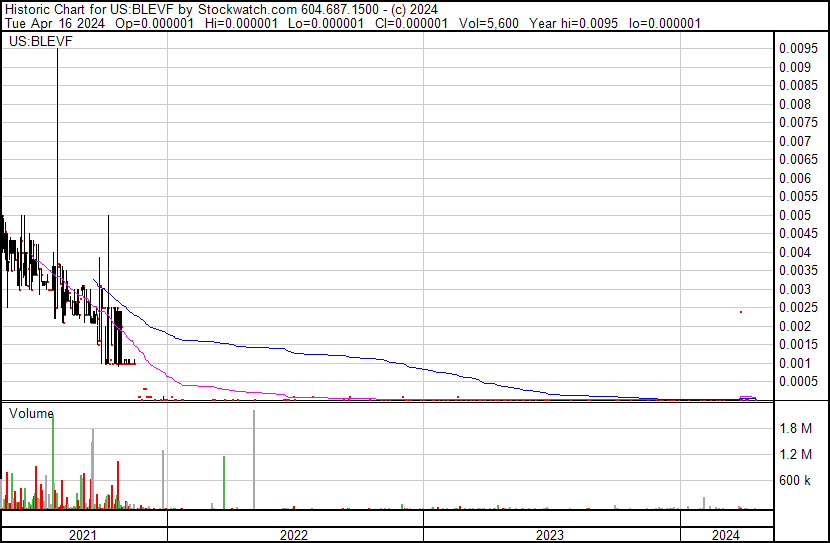Click the Vol=5,600 value in header
Screen dimensions: 830x543
coord(489,23)
